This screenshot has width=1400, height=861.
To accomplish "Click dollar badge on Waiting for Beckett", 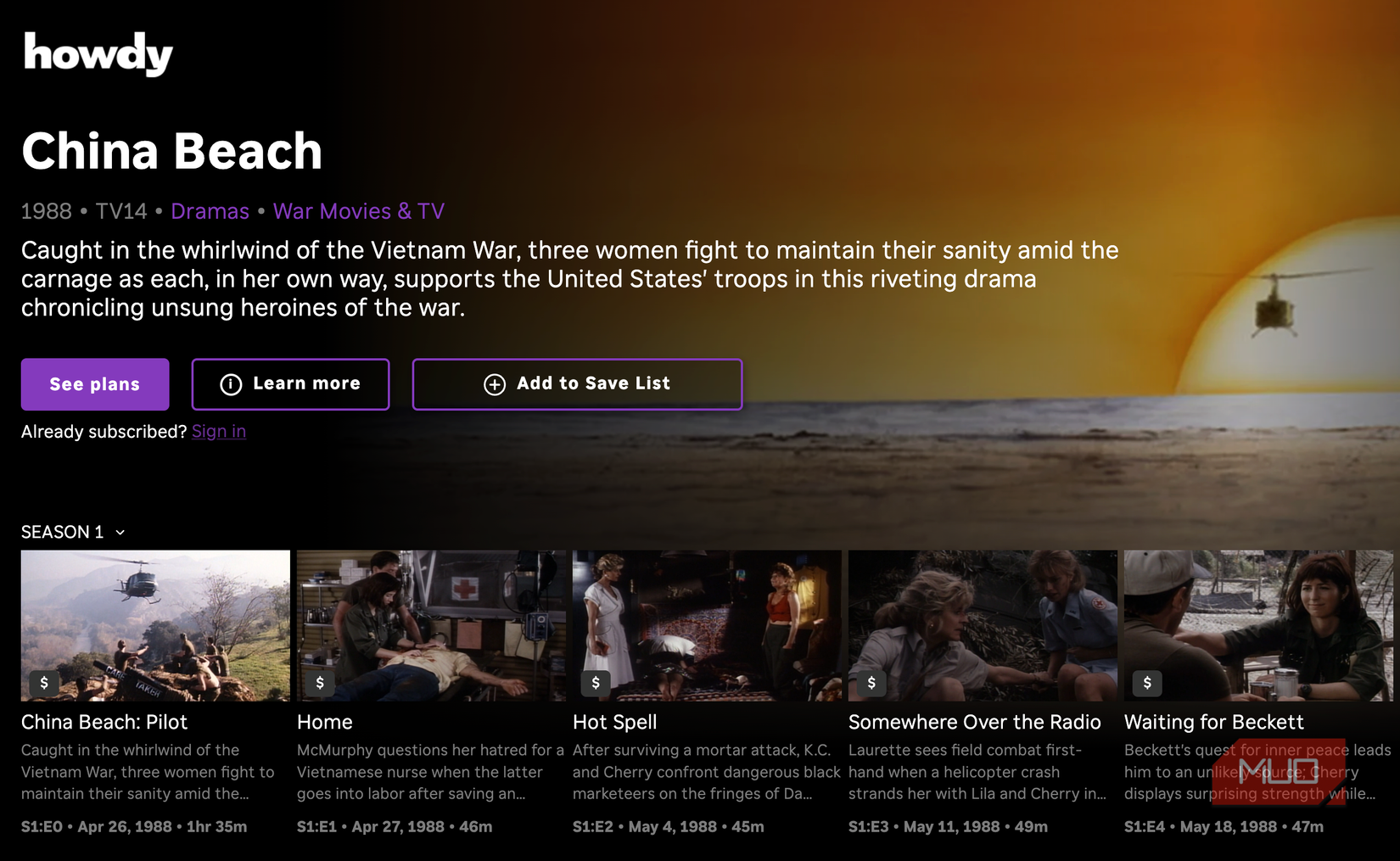I will 1147,682.
